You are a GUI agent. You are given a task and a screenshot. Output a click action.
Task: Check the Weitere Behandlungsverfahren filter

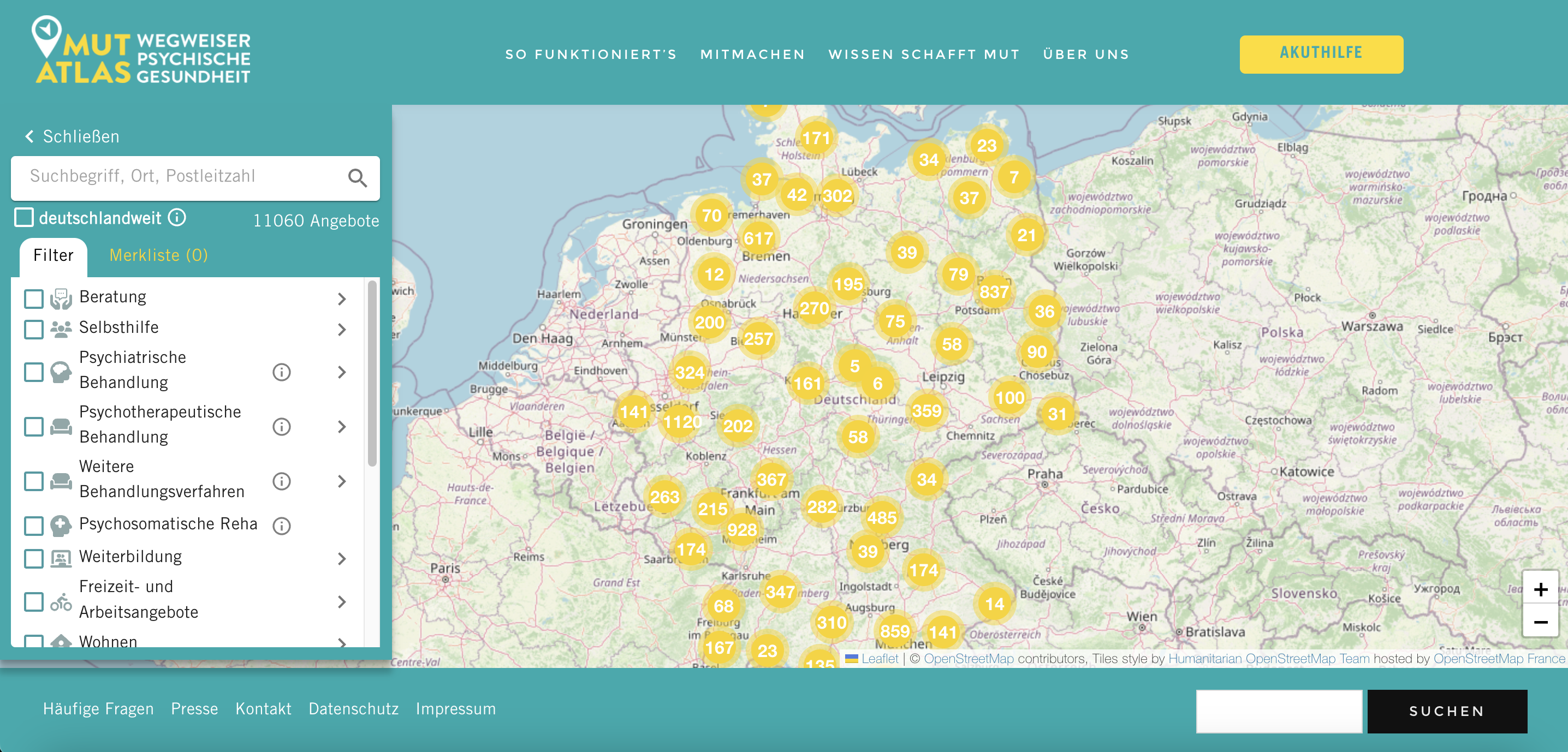point(33,481)
